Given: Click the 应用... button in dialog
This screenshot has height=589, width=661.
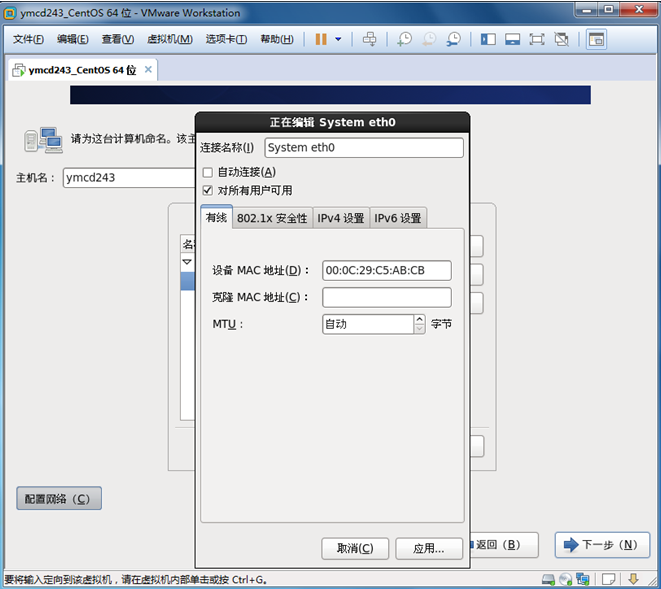Looking at the screenshot, I should (429, 549).
